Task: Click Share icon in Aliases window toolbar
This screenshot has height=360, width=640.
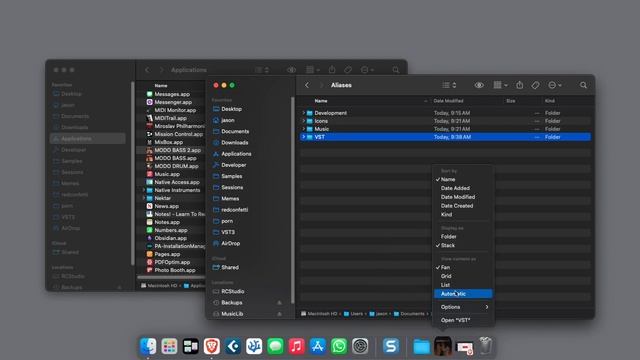Action: [520, 85]
